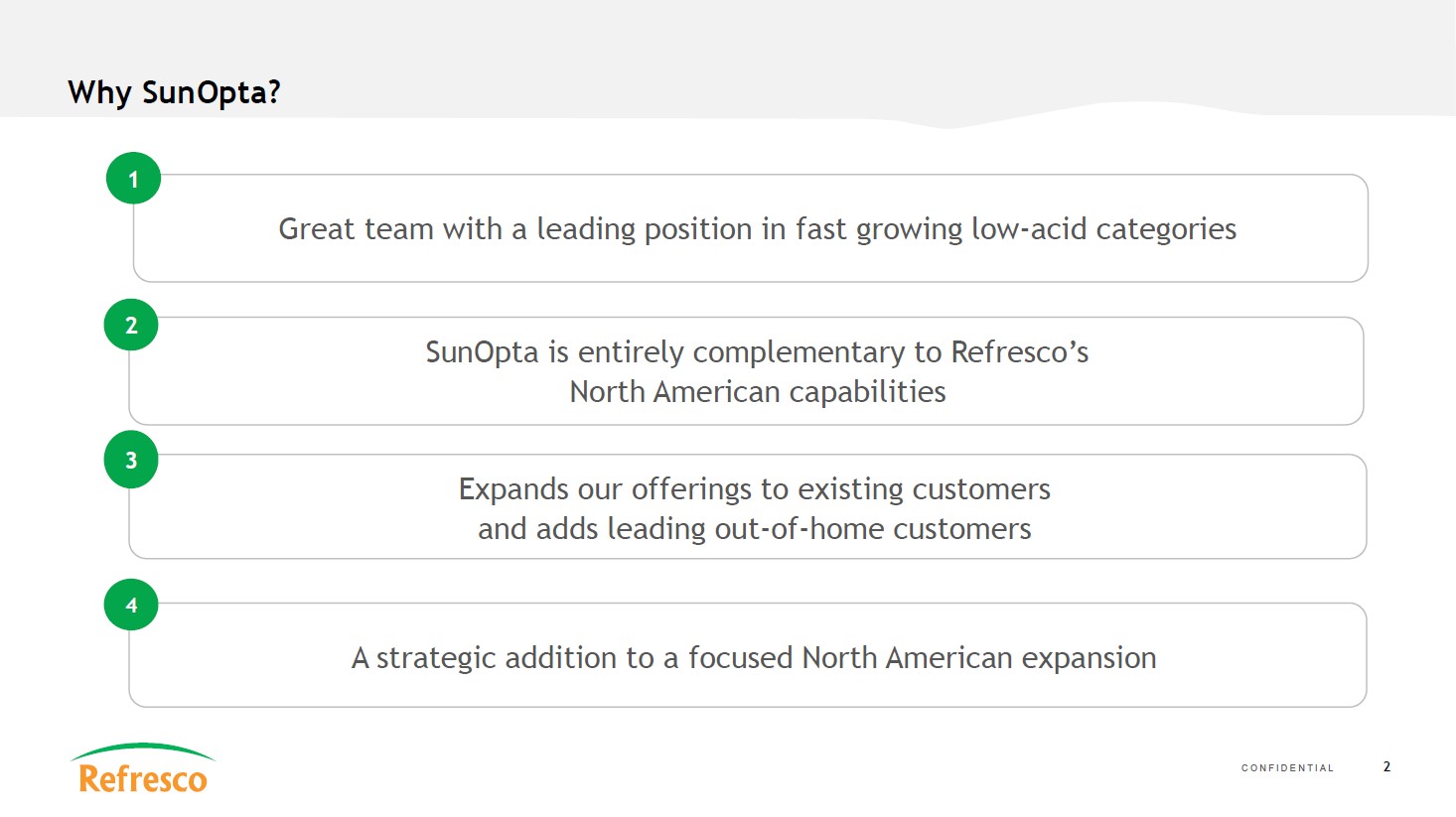The width and height of the screenshot is (1456, 817).
Task: Click the green circle numbered 2
Action: tap(131, 325)
